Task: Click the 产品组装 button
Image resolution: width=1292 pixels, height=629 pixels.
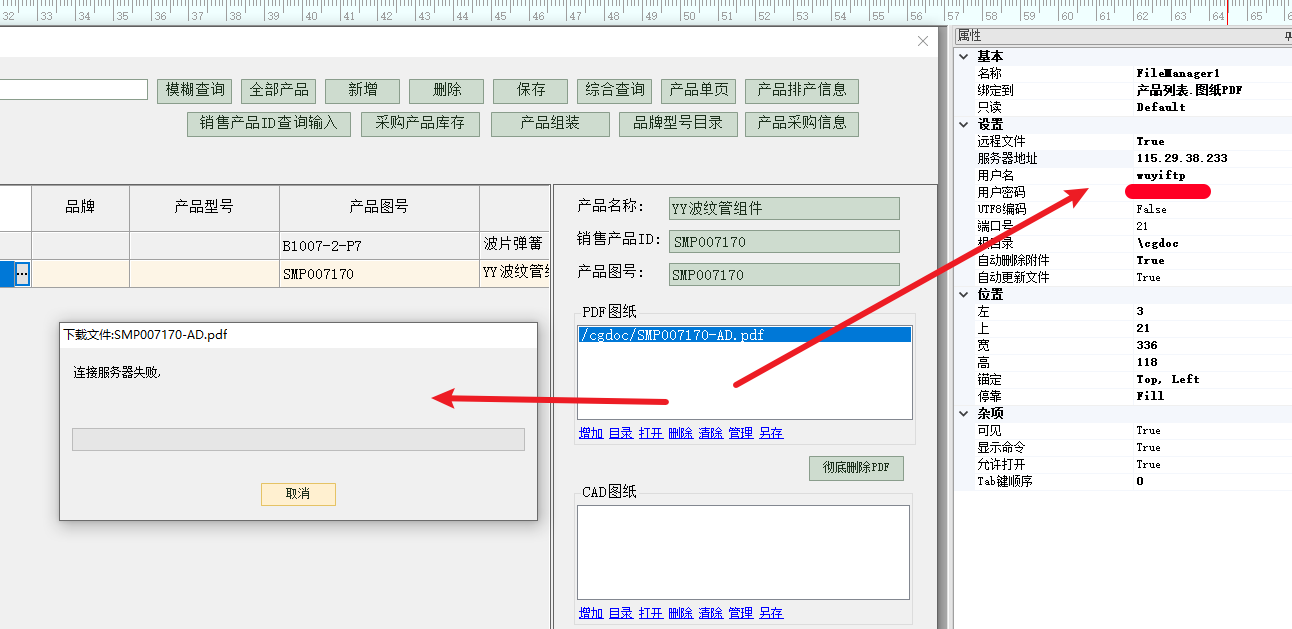Action: point(550,123)
